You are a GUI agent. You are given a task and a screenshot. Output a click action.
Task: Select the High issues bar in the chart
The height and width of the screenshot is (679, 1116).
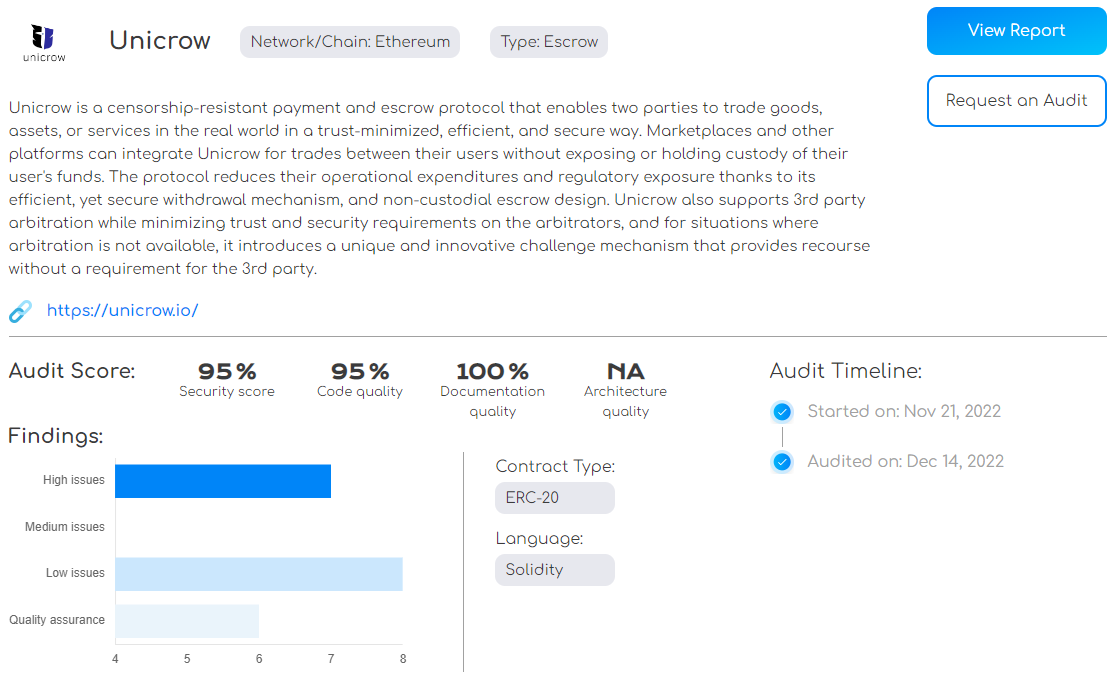(224, 481)
